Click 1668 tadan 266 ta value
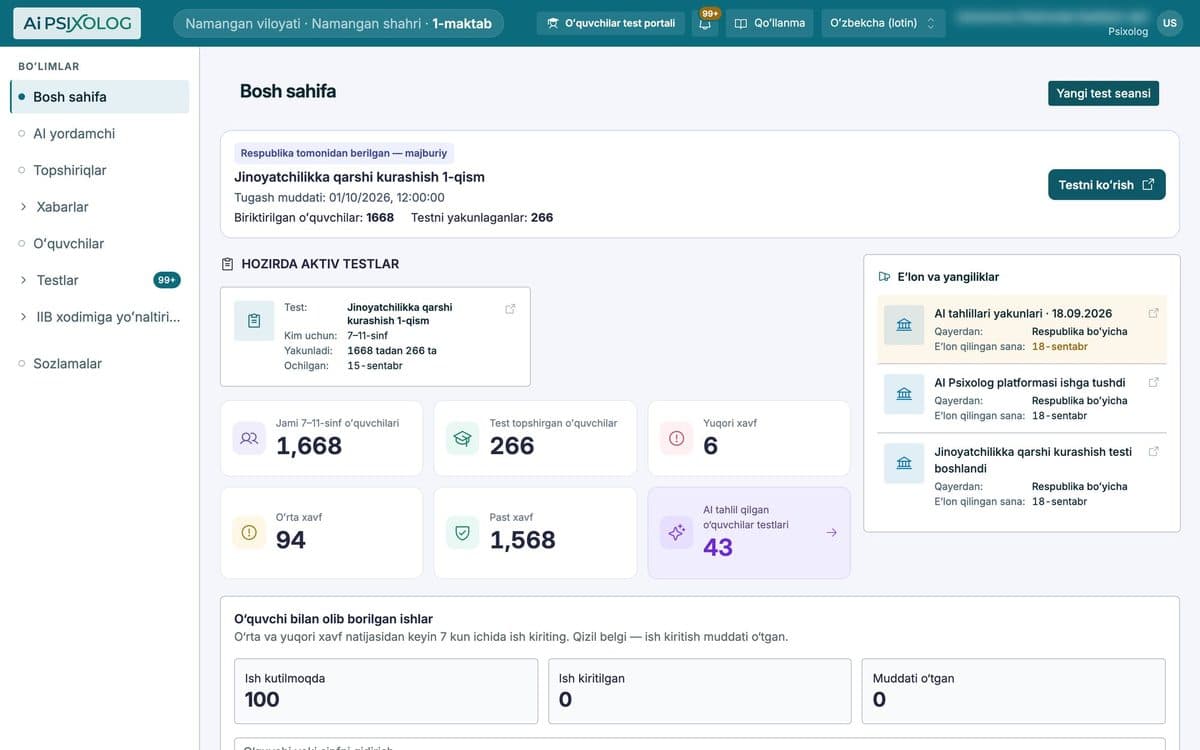 tap(392, 351)
